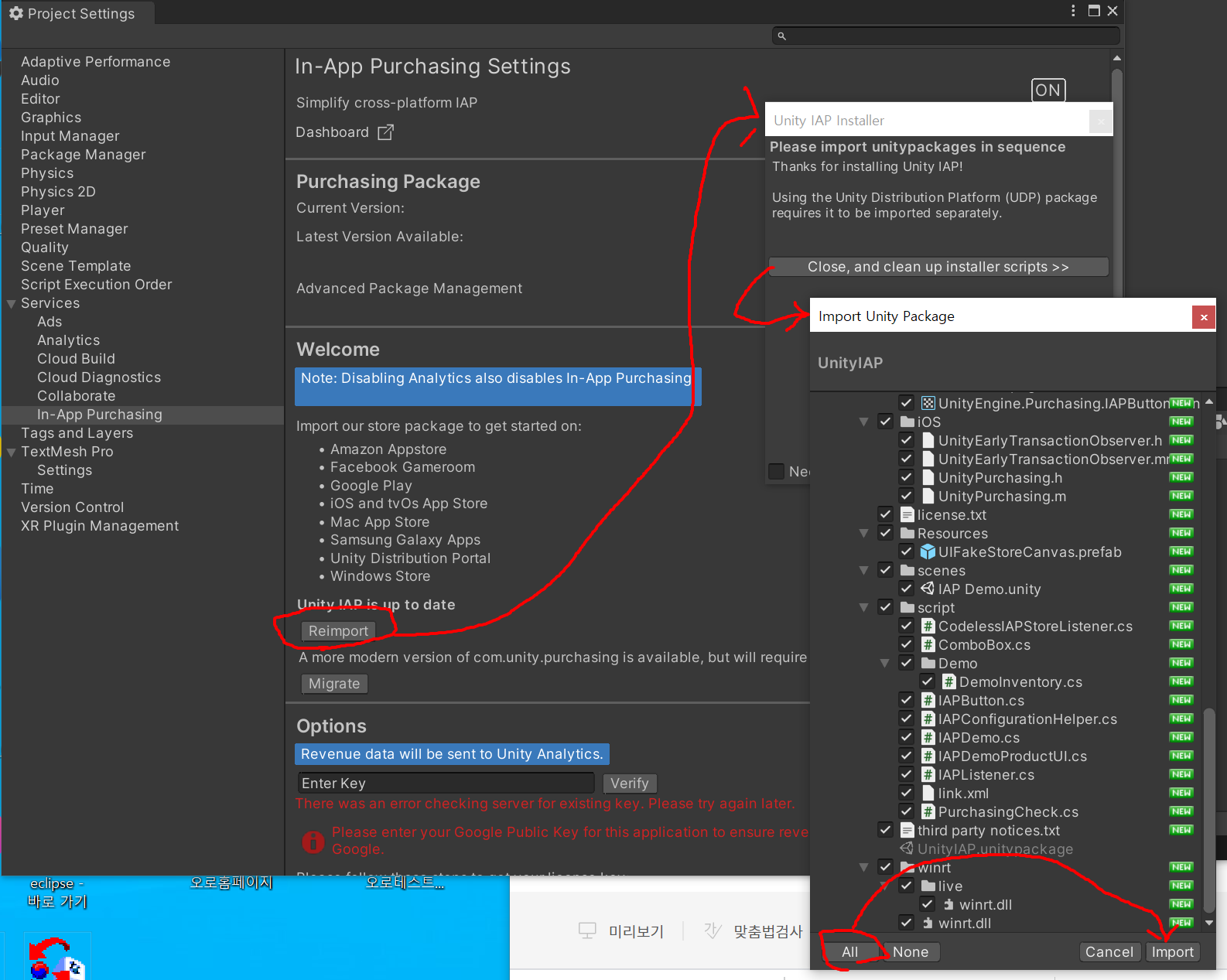The width and height of the screenshot is (1227, 980).
Task: Click the Resources folder icon
Action: [907, 533]
